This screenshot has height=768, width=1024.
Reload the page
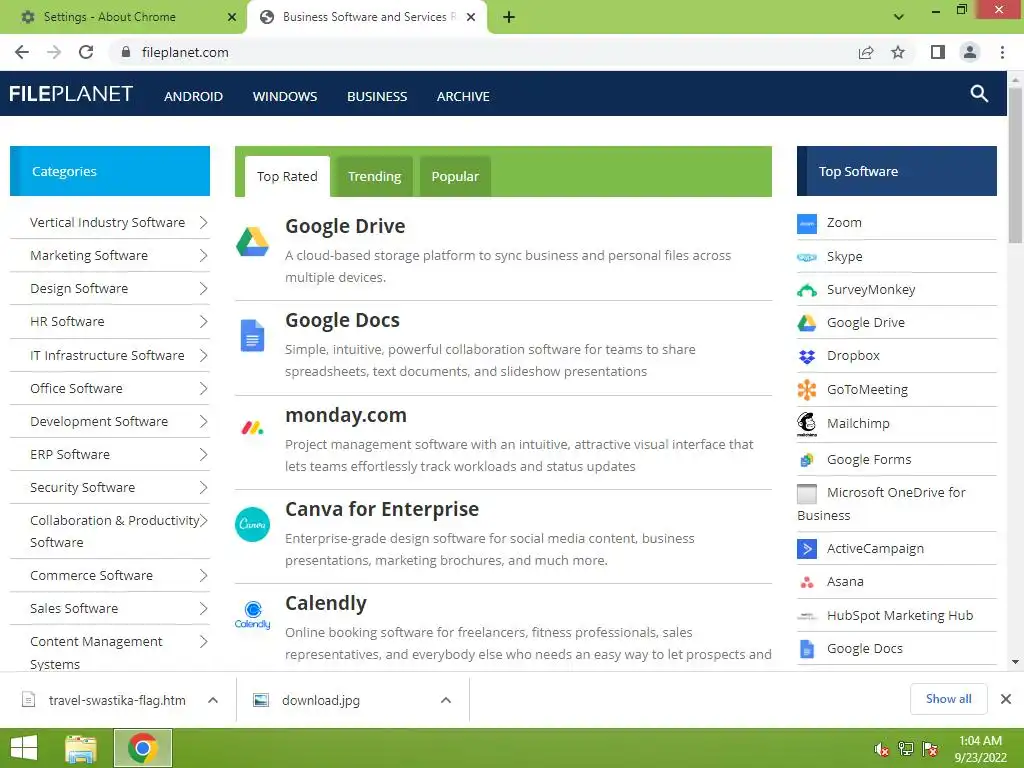(x=86, y=52)
